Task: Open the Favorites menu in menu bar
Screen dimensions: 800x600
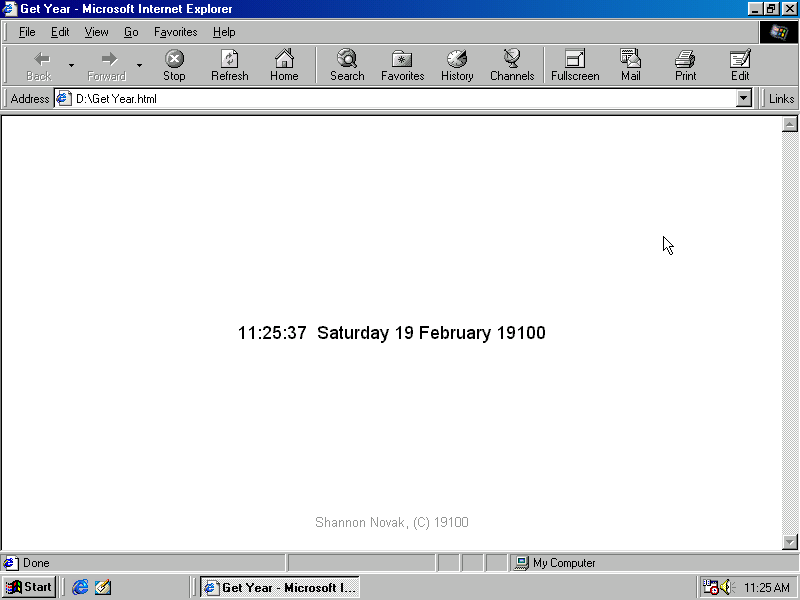Action: click(x=176, y=32)
